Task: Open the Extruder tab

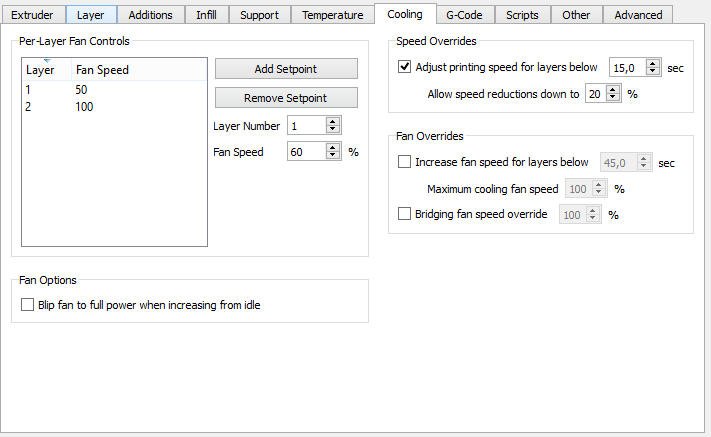Action: point(32,15)
